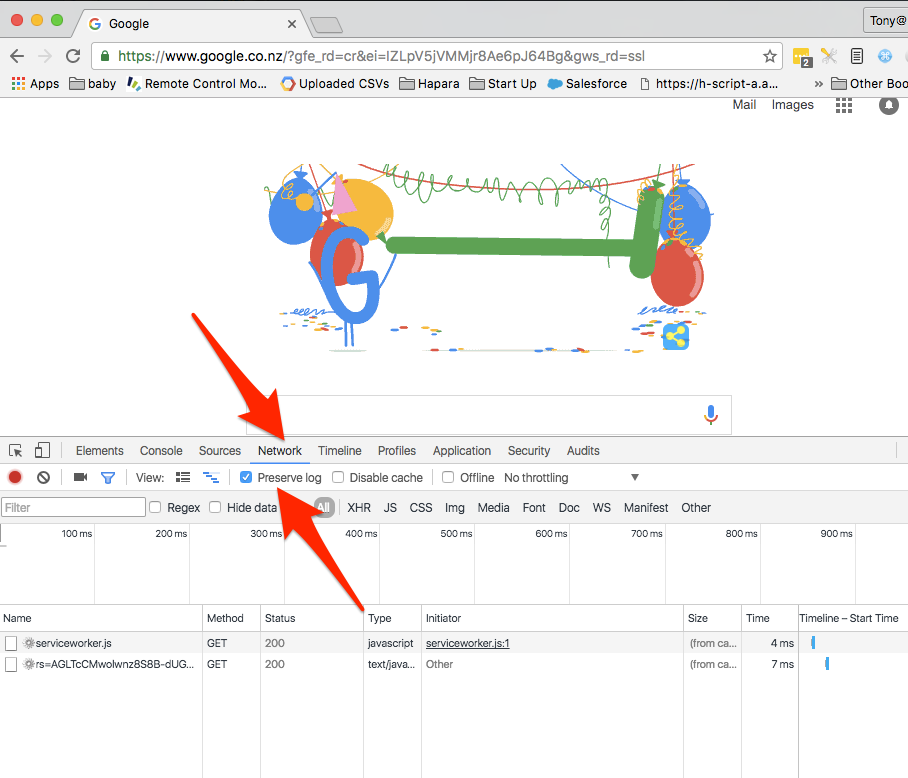Screen dimensions: 908x778
Task: Clear the network log
Action: (43, 478)
